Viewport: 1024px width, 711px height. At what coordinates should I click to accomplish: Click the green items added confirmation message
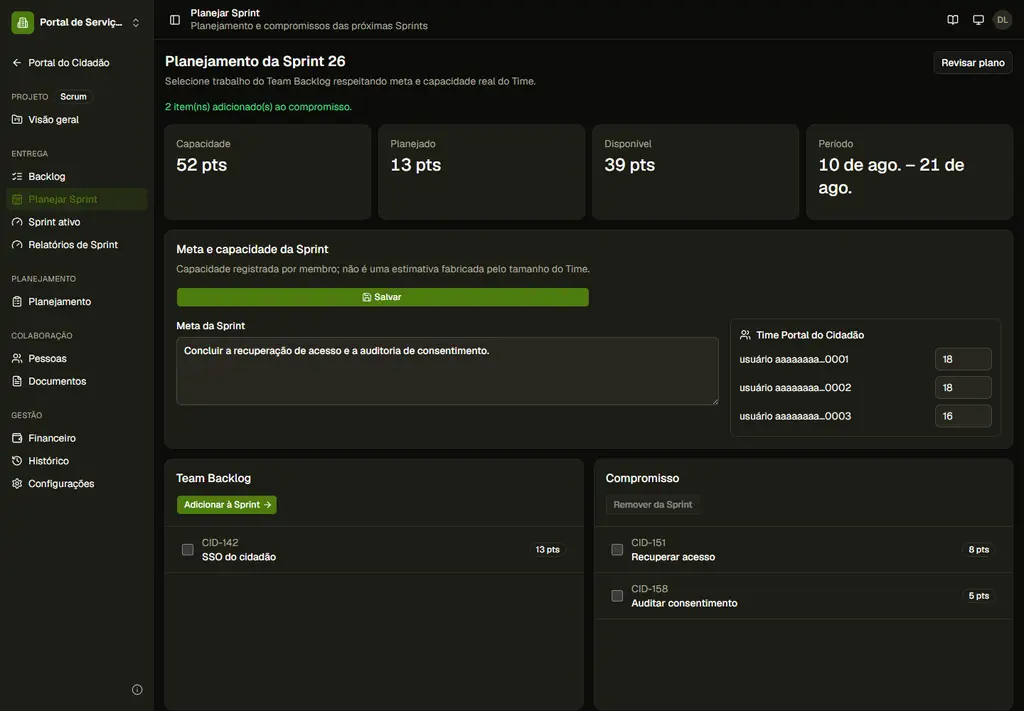(x=258, y=107)
